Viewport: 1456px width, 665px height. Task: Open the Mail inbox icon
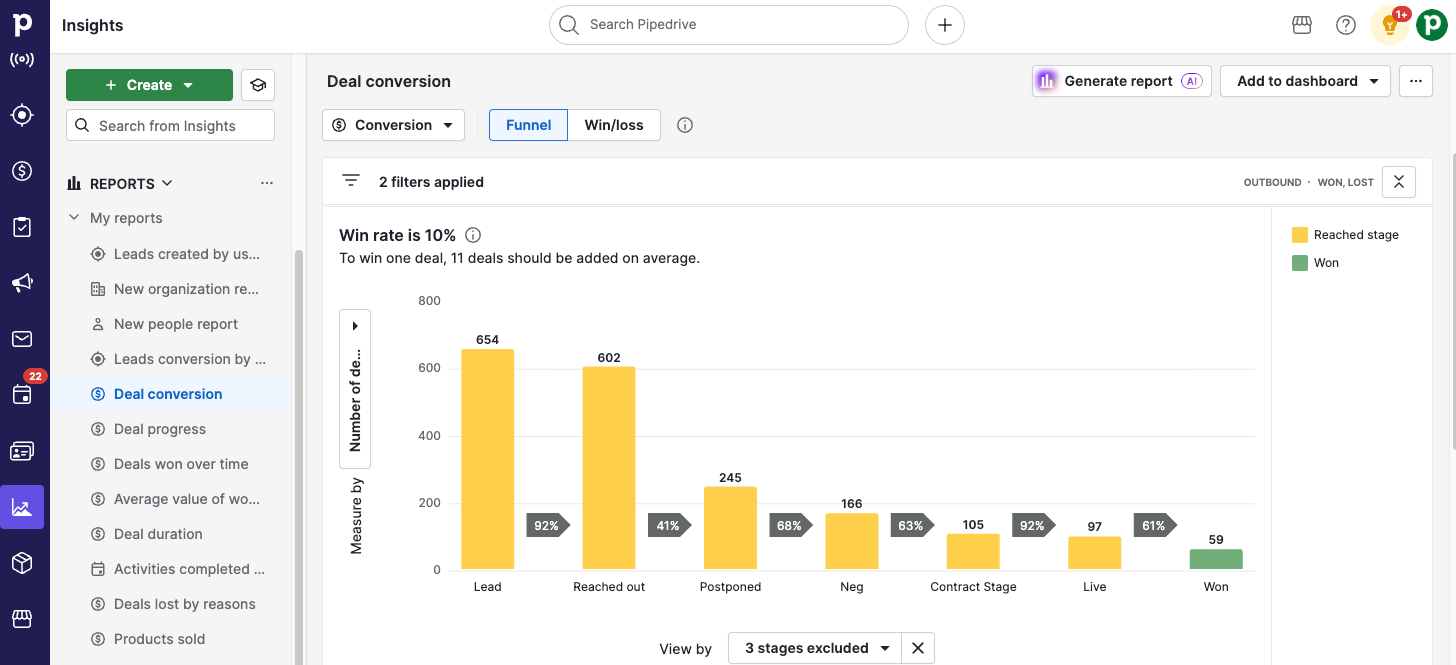click(x=22, y=339)
